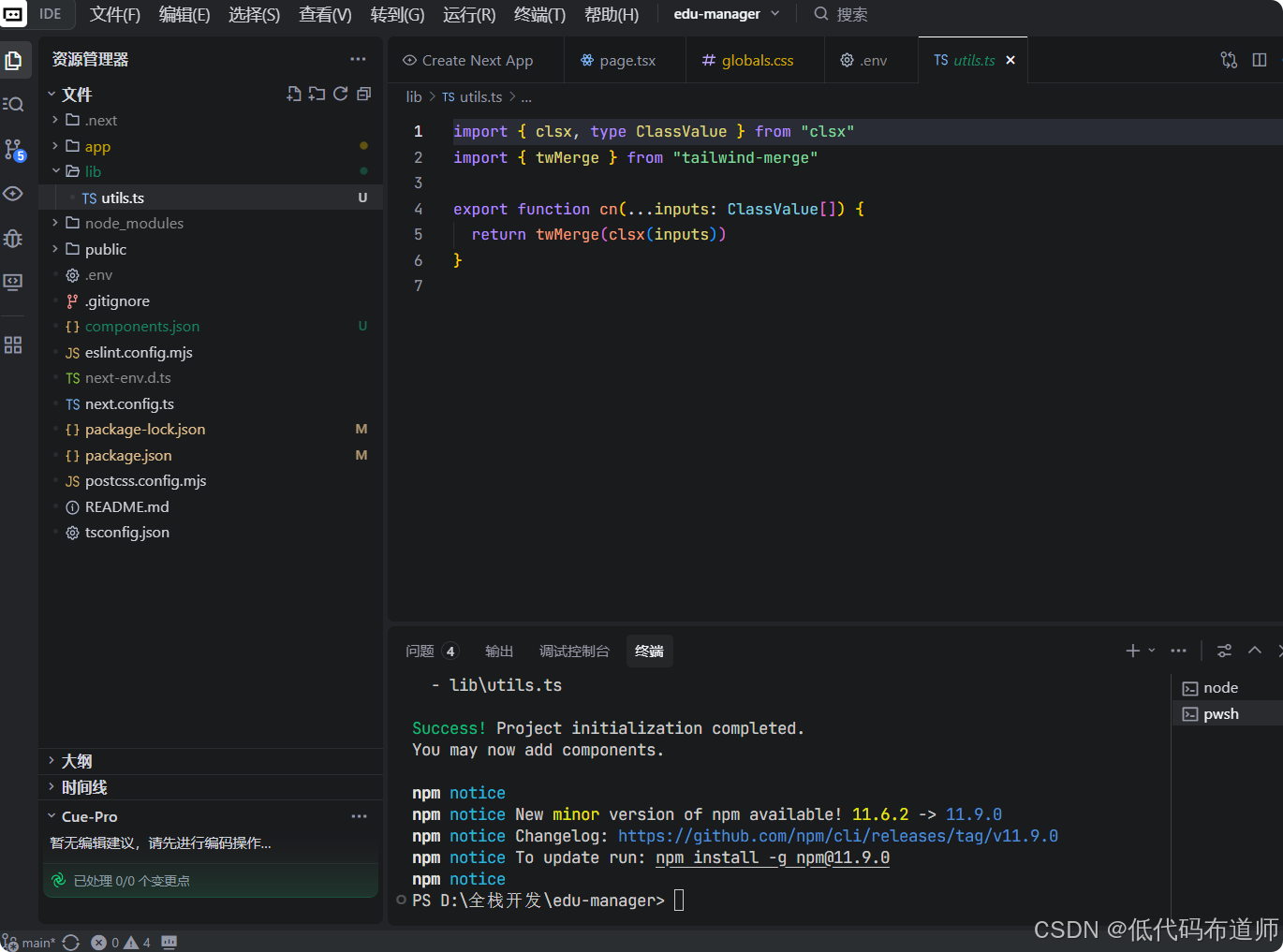The height and width of the screenshot is (952, 1283).
Task: Open the 转到(G) menu
Action: pos(397,14)
